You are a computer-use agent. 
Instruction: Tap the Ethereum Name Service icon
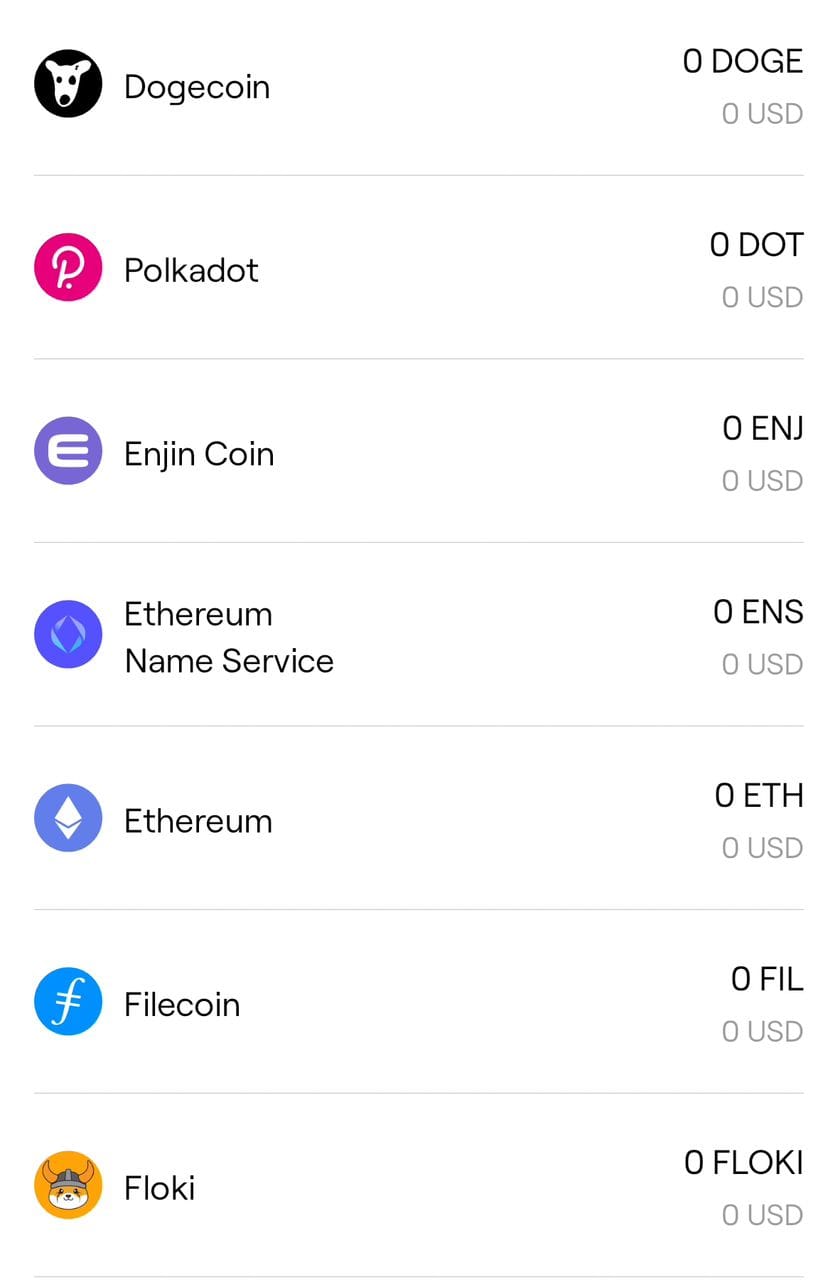click(x=68, y=634)
